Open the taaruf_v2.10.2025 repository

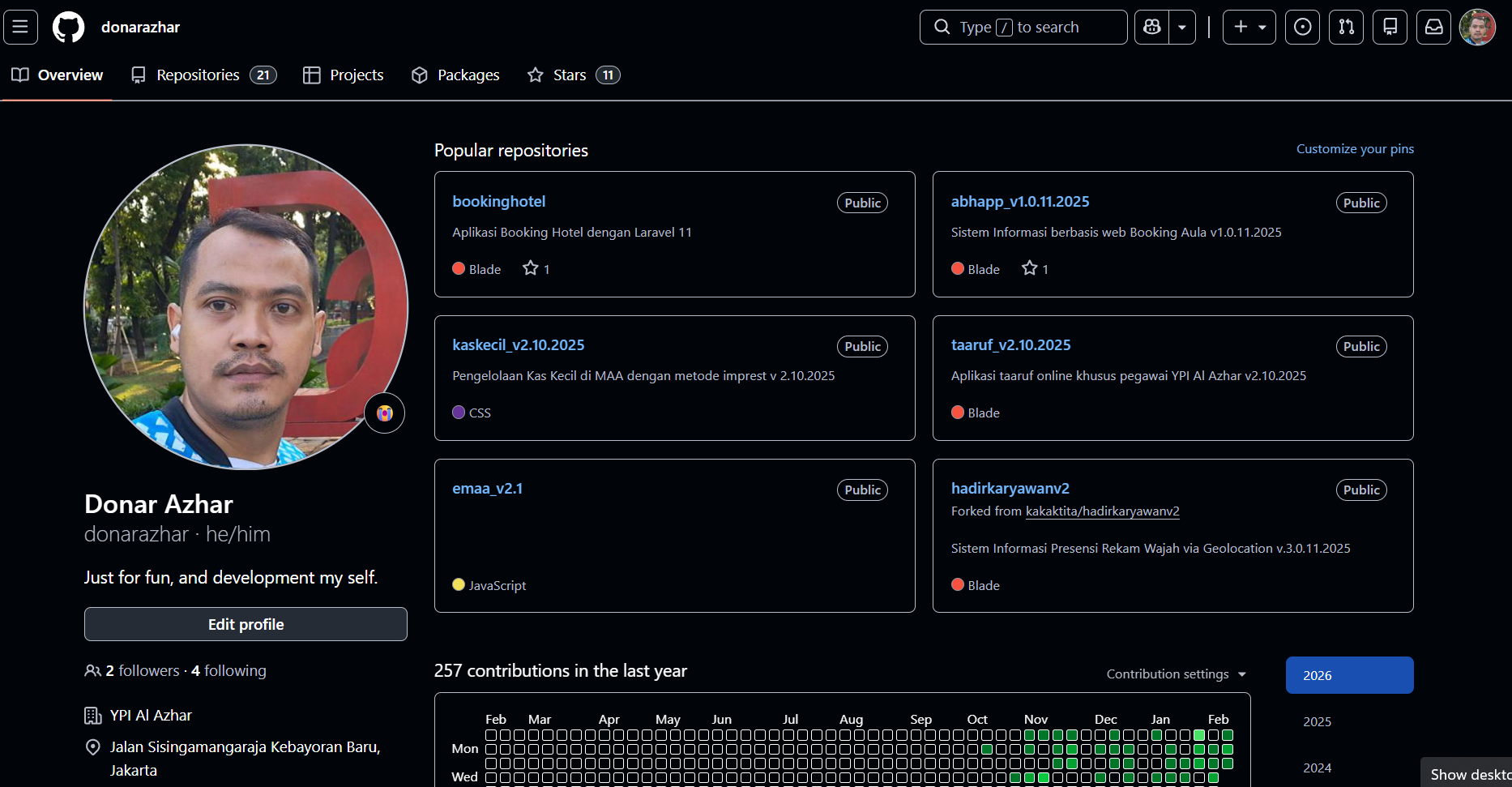pos(1010,344)
